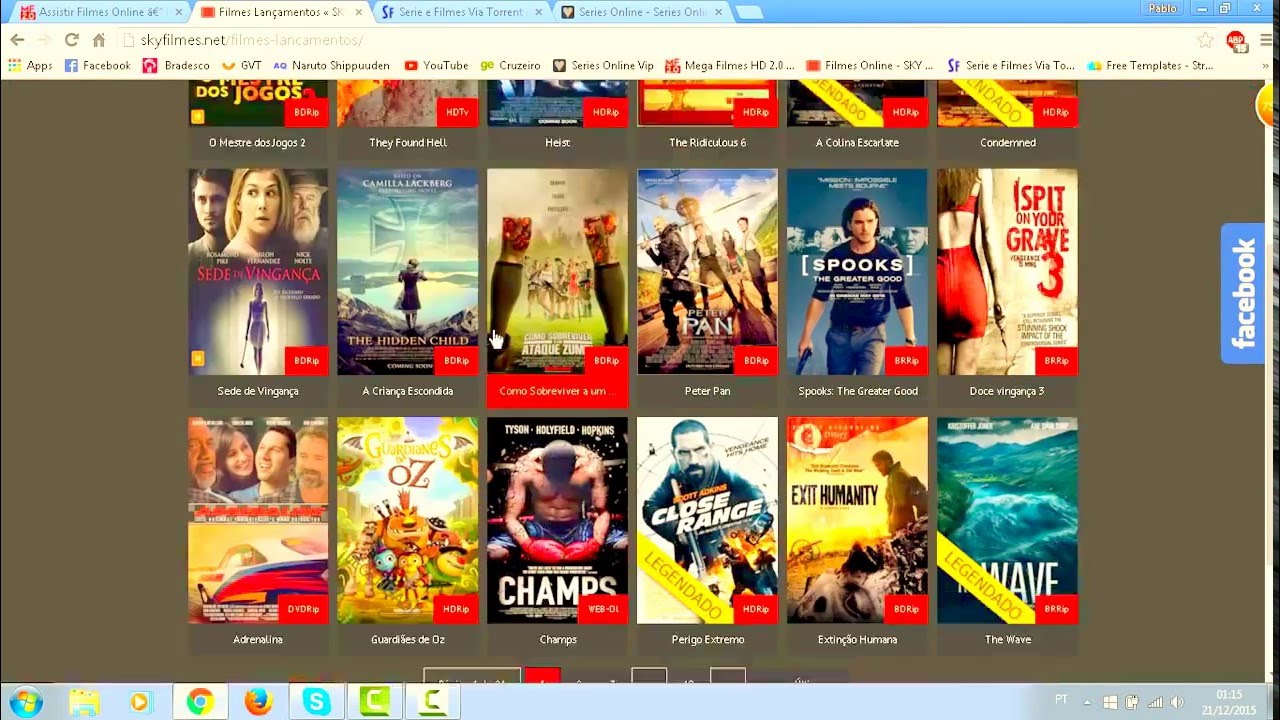Viewport: 1280px width, 720px height.
Task: Open the Adrenalina movie poster
Action: click(x=258, y=520)
